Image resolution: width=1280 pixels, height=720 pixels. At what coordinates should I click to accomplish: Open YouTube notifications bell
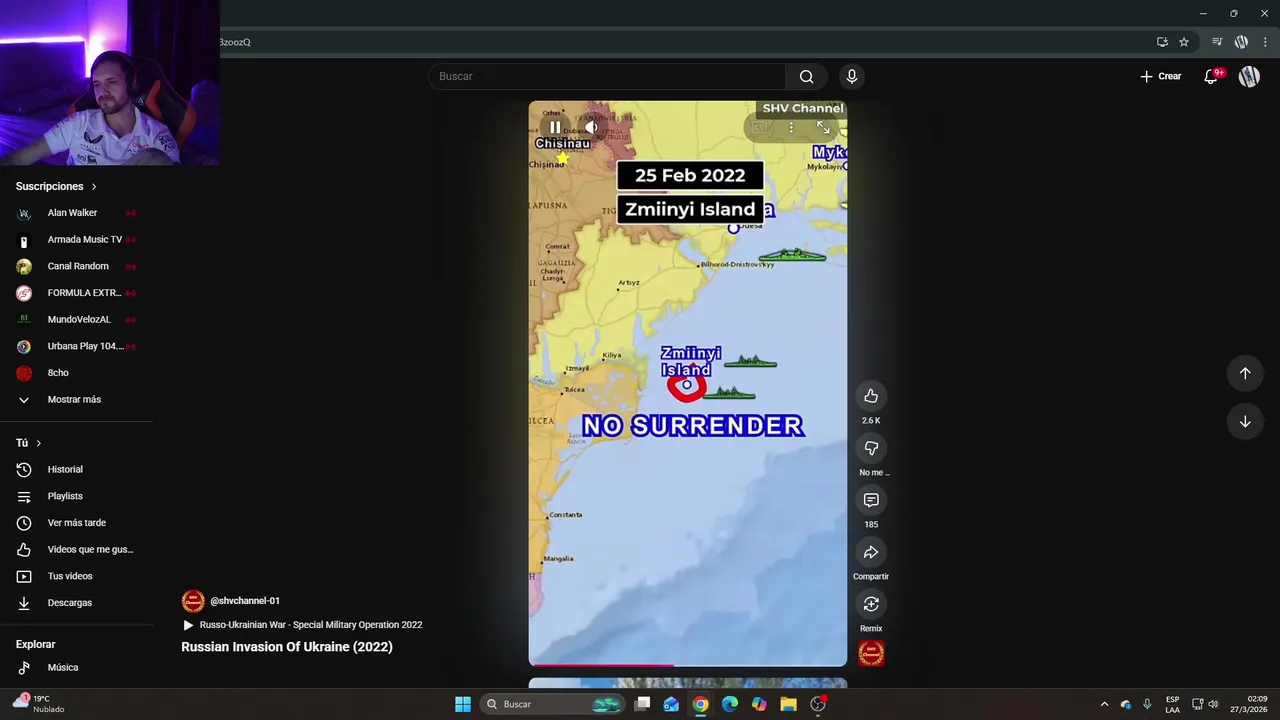pyautogui.click(x=1211, y=76)
